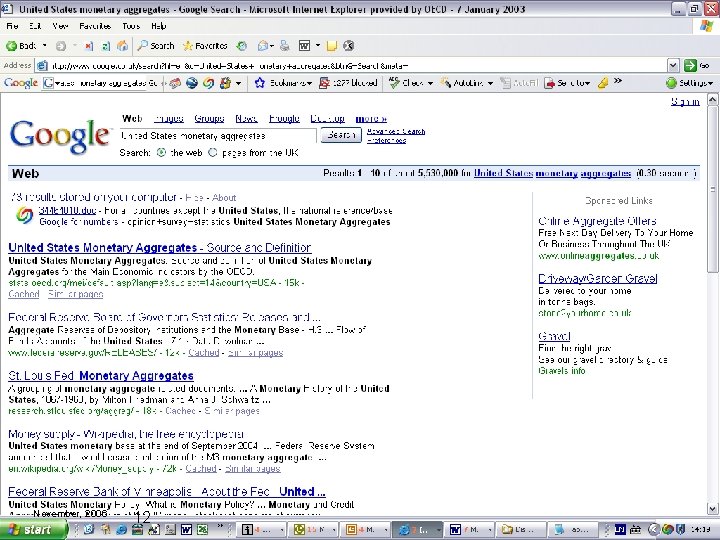This screenshot has height=540, width=720.
Task: Click the Refresh page icon
Action: (106, 46)
